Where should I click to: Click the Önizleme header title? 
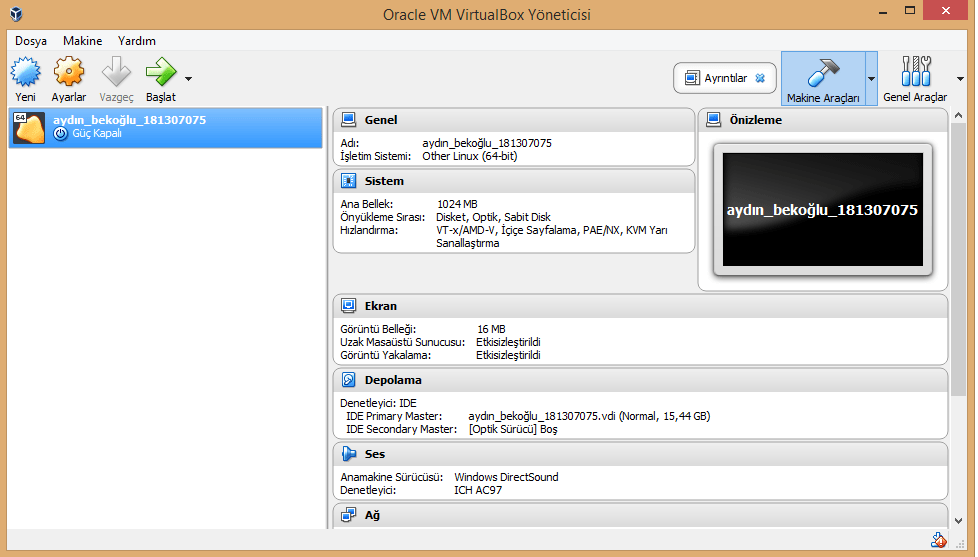click(x=755, y=120)
